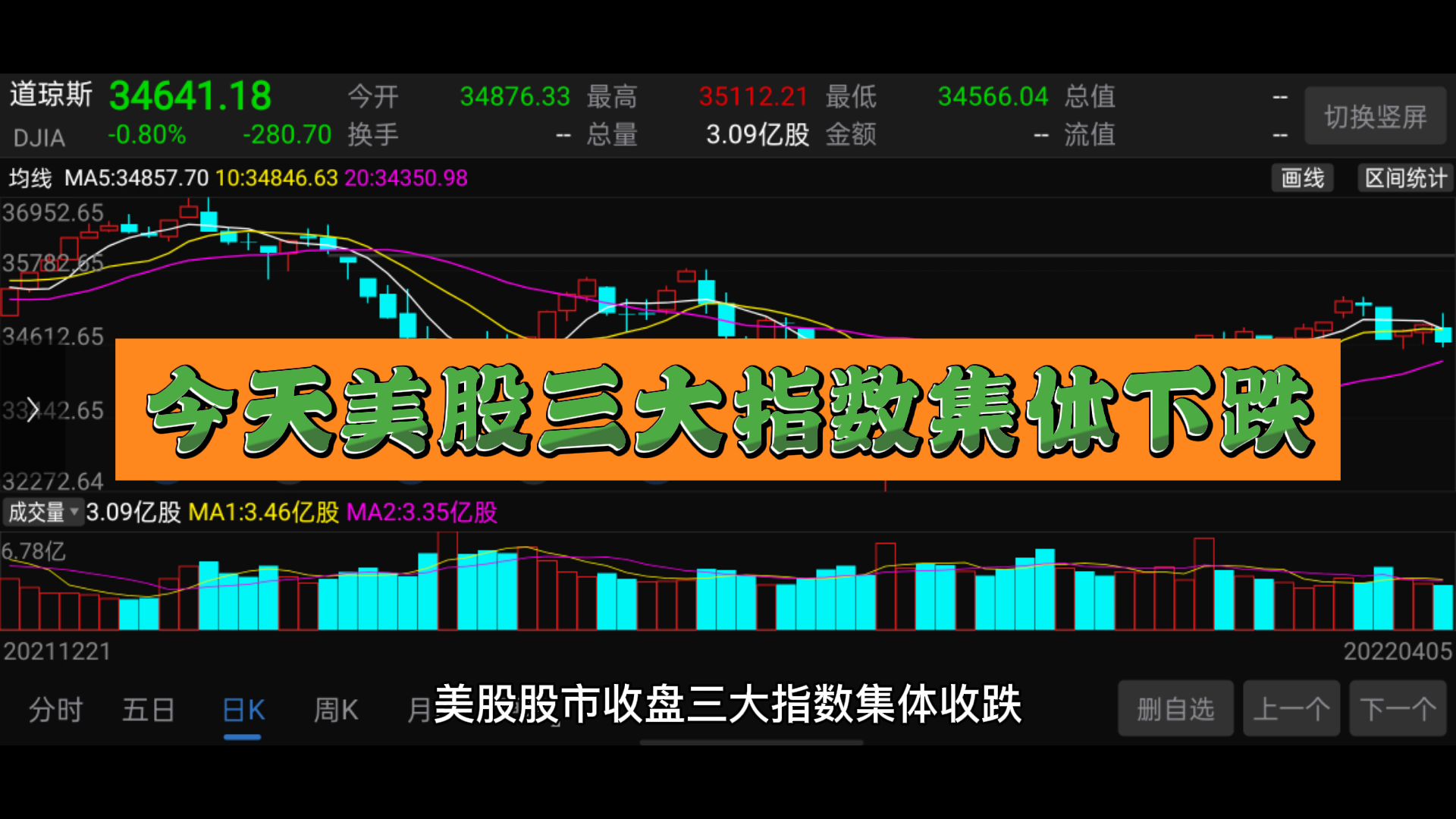Click the 均线 moving average label
1456x819 pixels.
tap(30, 178)
